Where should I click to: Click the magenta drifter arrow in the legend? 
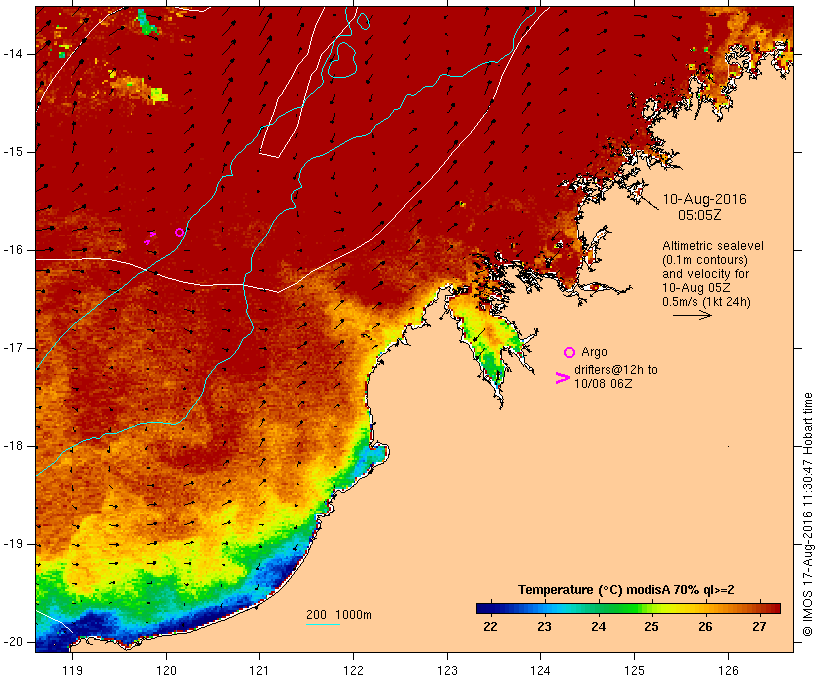pyautogui.click(x=563, y=378)
